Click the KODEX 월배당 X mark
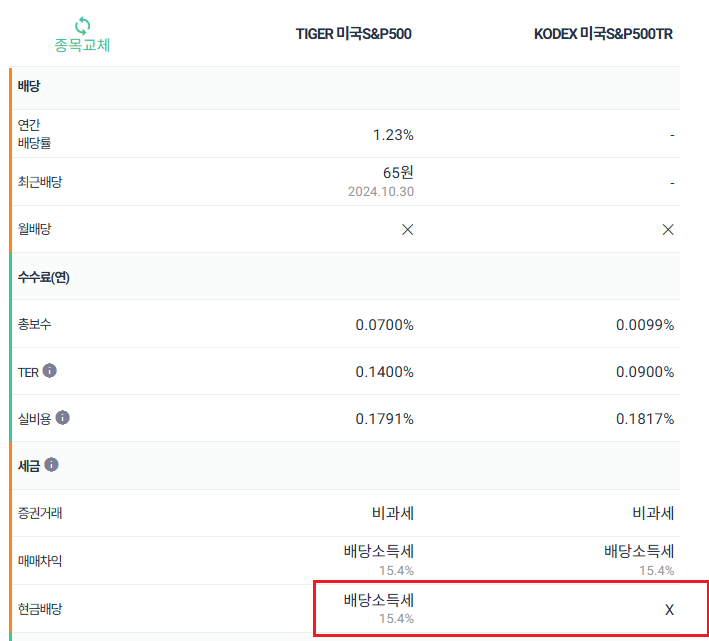709x641 pixels. click(x=668, y=230)
